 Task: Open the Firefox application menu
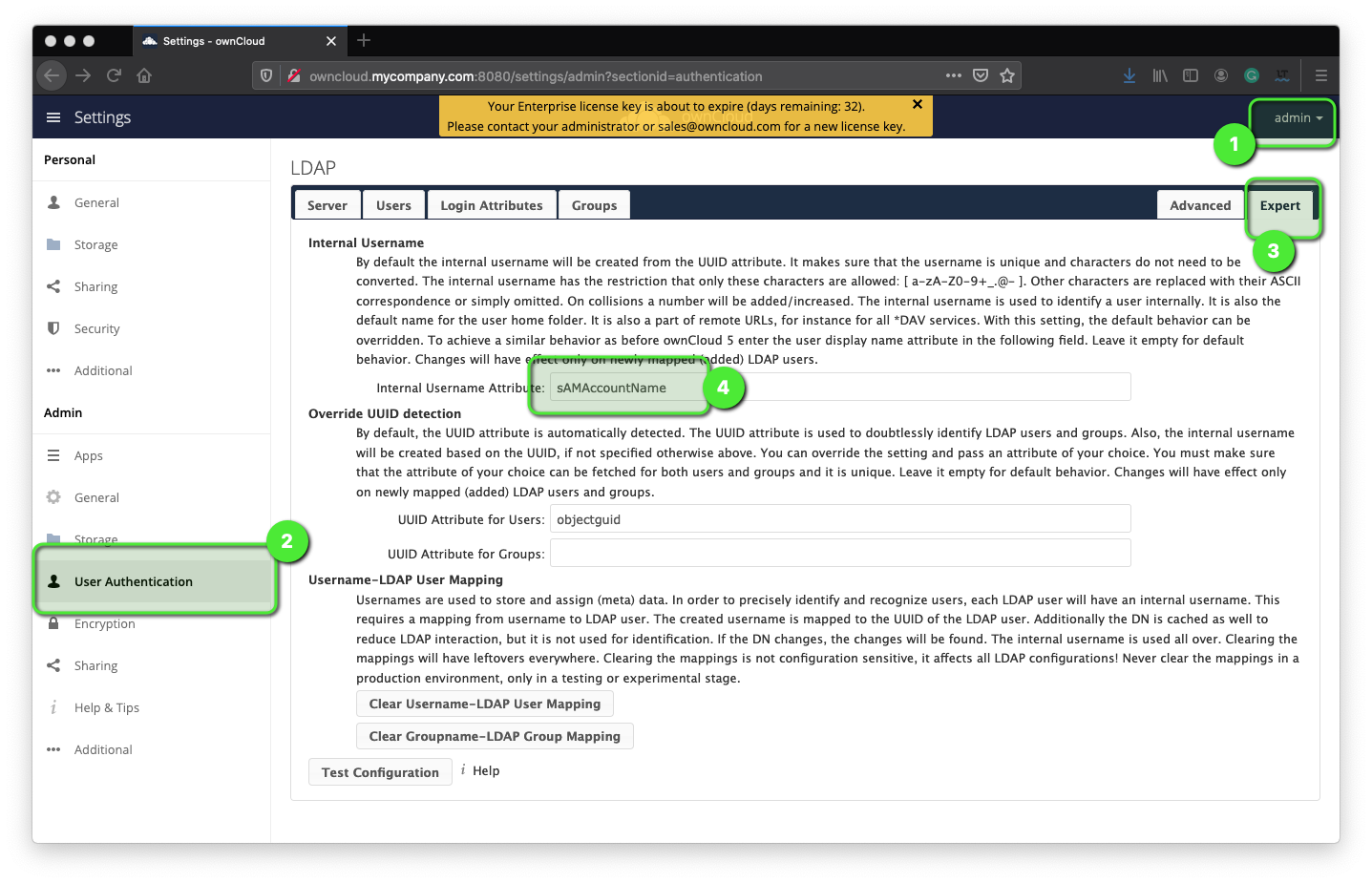click(1321, 74)
